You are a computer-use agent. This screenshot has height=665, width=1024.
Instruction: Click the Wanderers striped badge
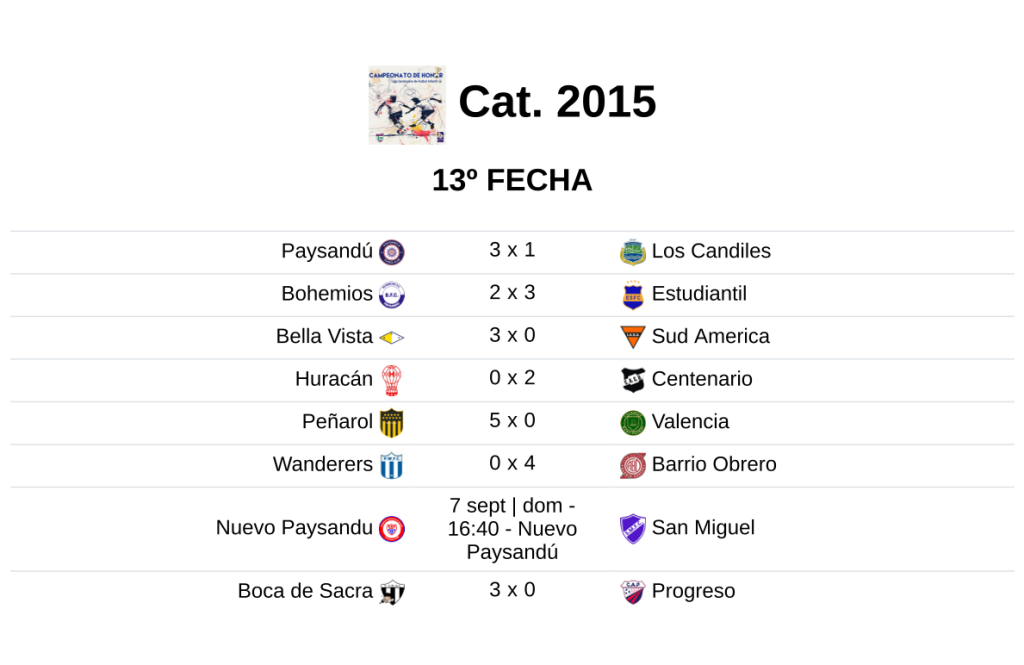click(392, 465)
